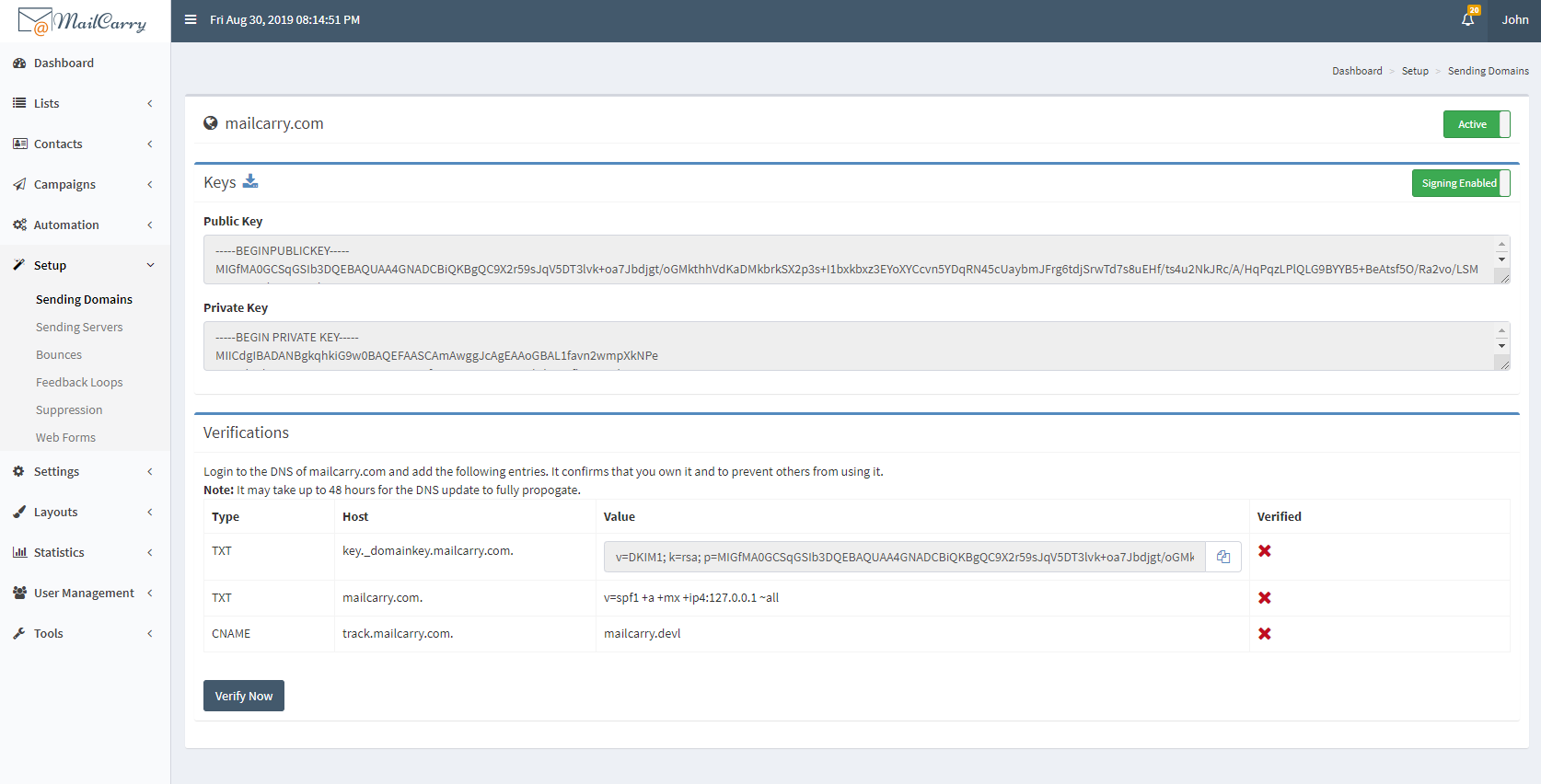Click the Dashboard breadcrumb link
The width and height of the screenshot is (1541, 784).
pos(1357,71)
